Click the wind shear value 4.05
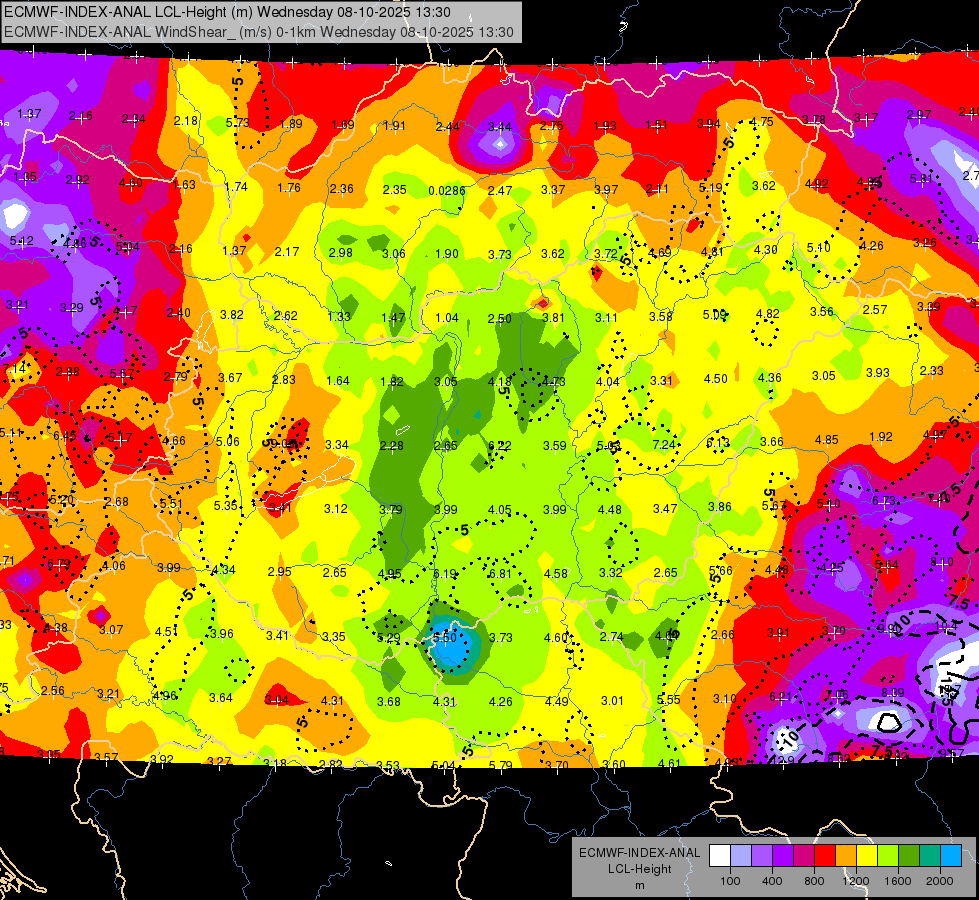Viewport: 979px width, 900px height. click(499, 510)
